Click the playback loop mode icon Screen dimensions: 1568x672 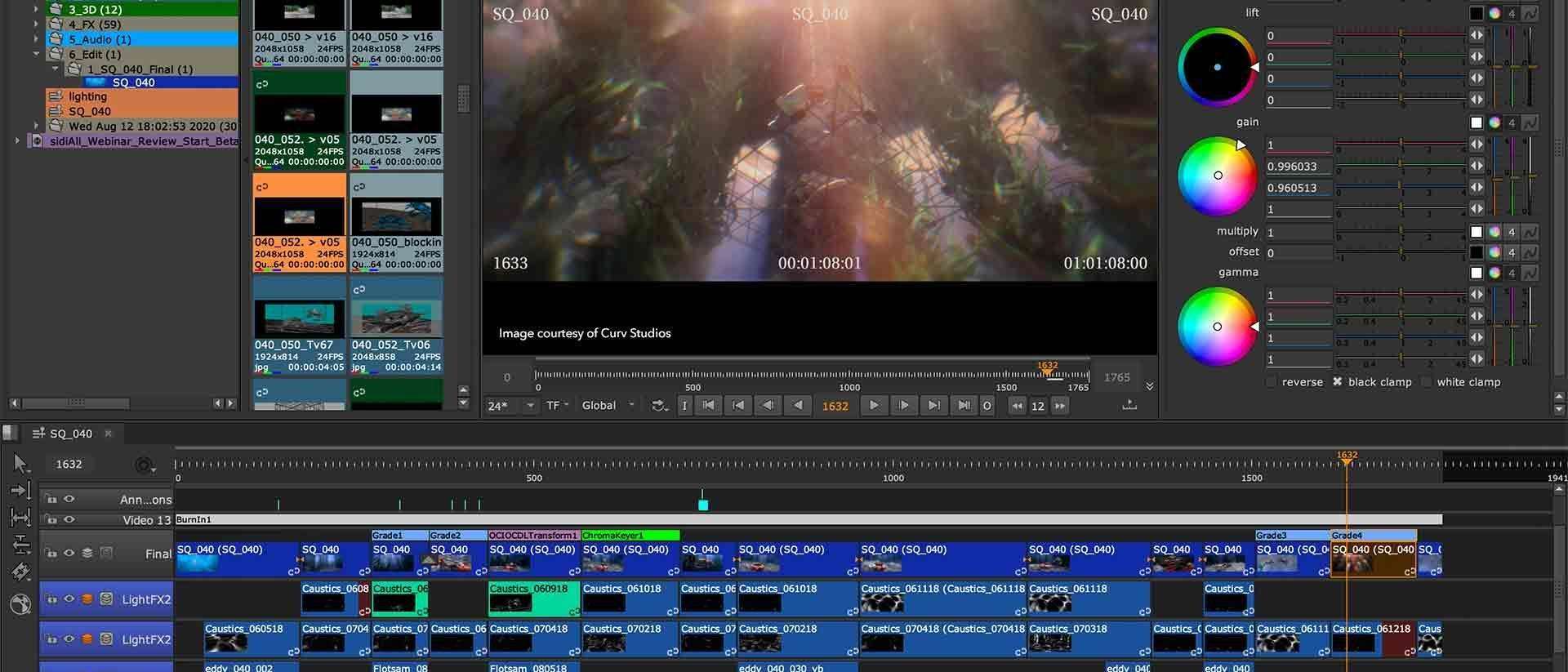[658, 405]
